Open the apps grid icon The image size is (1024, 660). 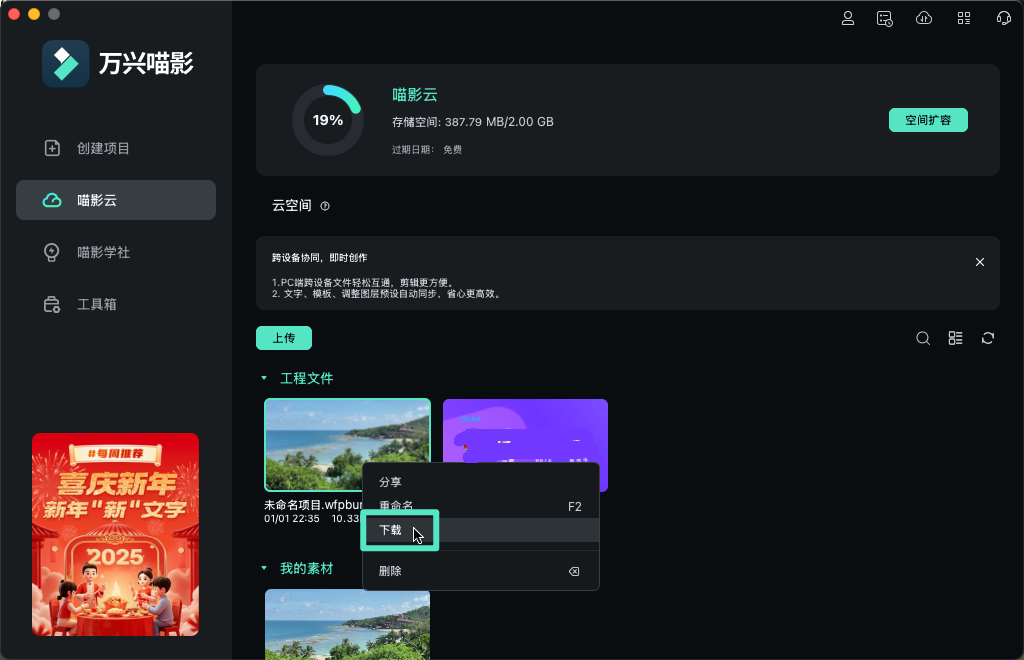963,18
